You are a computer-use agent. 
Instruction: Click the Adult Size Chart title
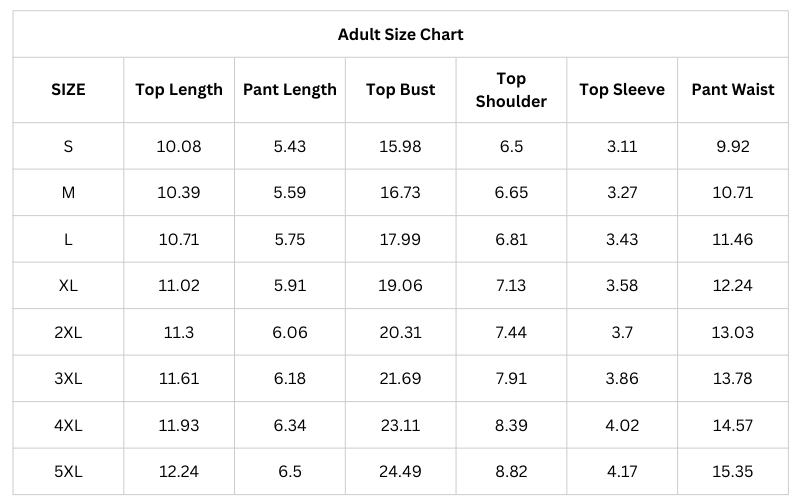(x=400, y=34)
